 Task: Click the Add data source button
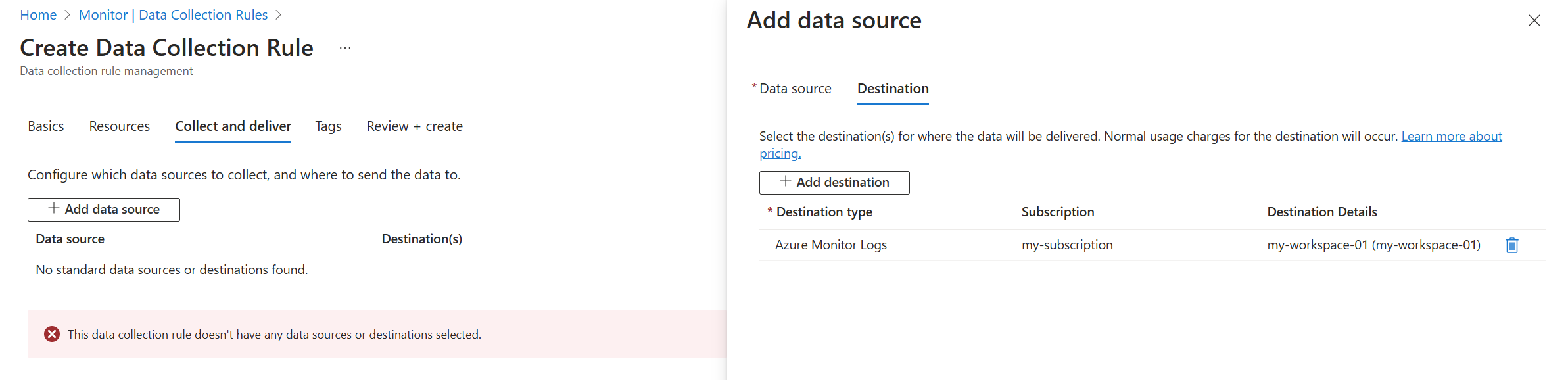coord(104,210)
